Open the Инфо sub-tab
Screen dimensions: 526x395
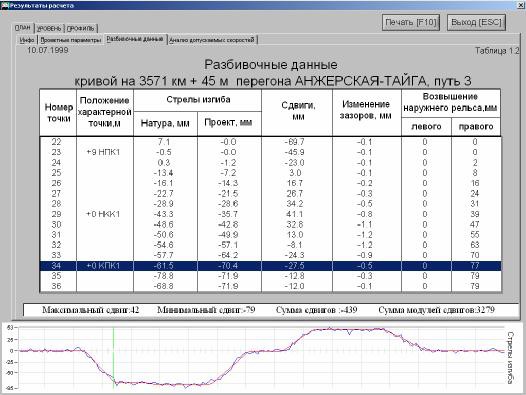(27, 40)
